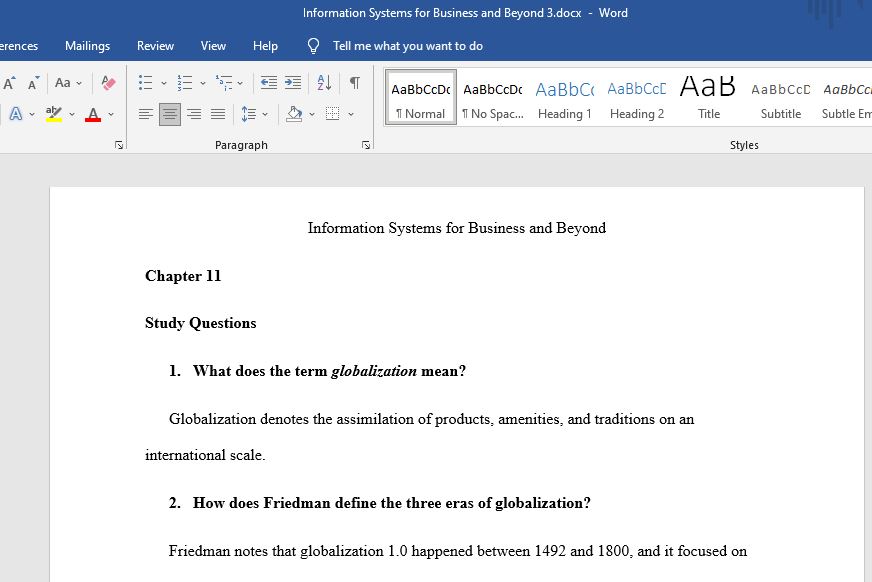Click the Multilevel List icon
This screenshot has width=872, height=582.
pyautogui.click(x=224, y=83)
